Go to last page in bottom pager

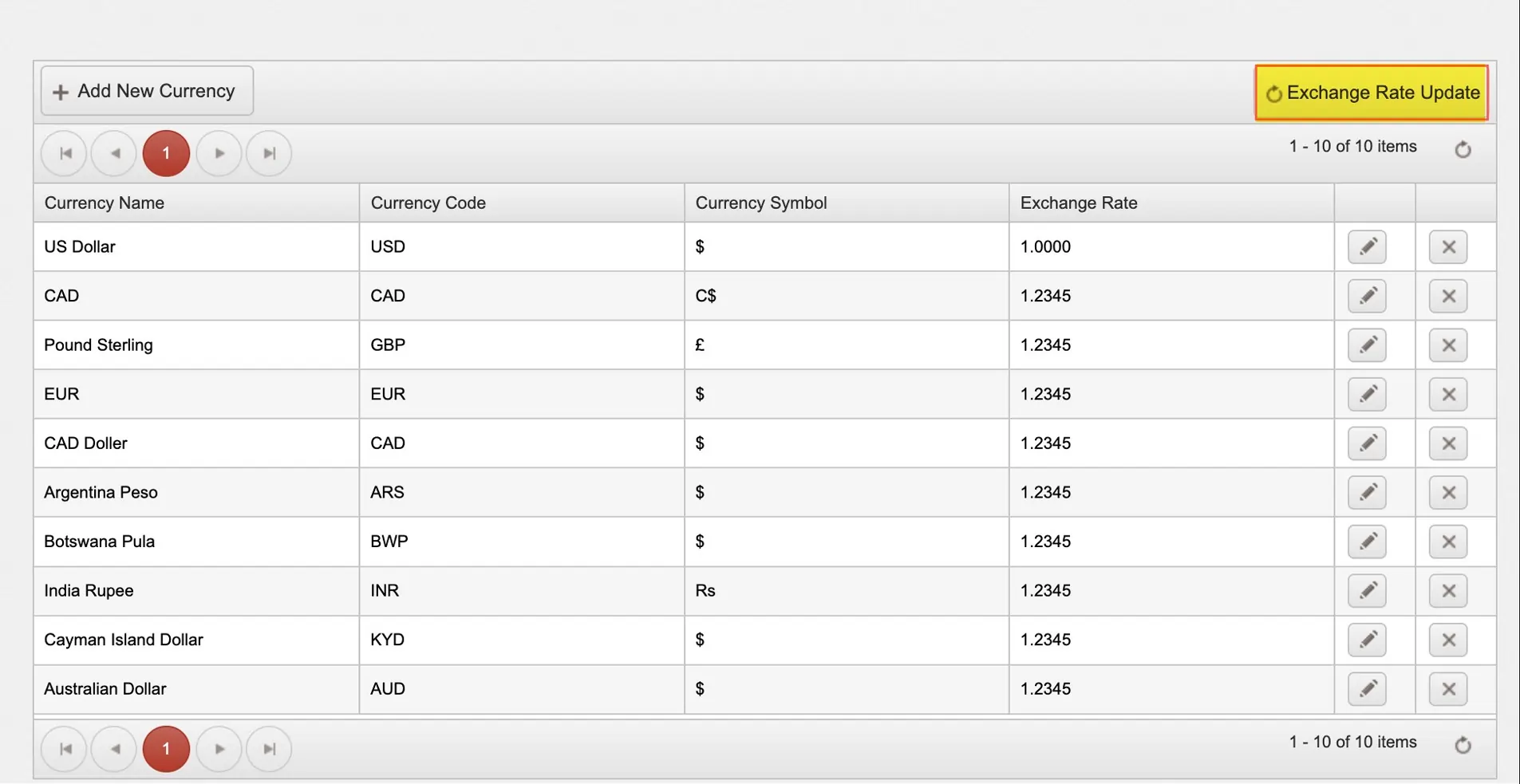tap(269, 749)
